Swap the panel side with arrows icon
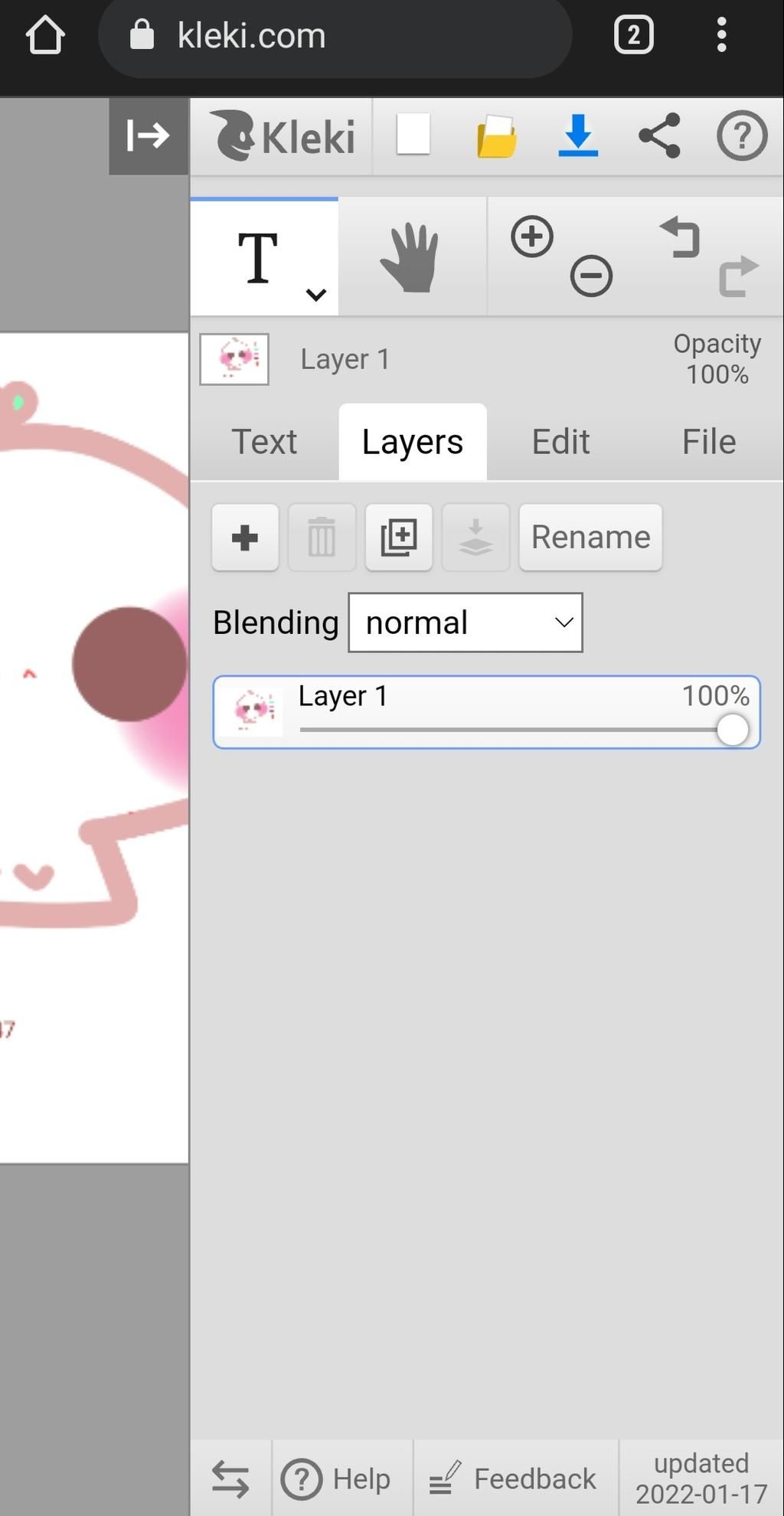This screenshot has height=1516, width=784. tap(230, 1478)
